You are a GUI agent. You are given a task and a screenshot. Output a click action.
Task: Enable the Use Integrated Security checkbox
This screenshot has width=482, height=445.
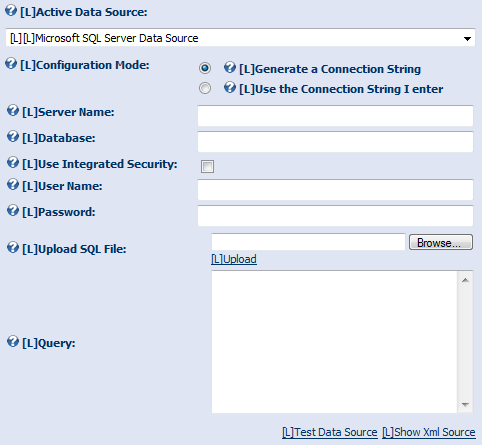coord(207,166)
